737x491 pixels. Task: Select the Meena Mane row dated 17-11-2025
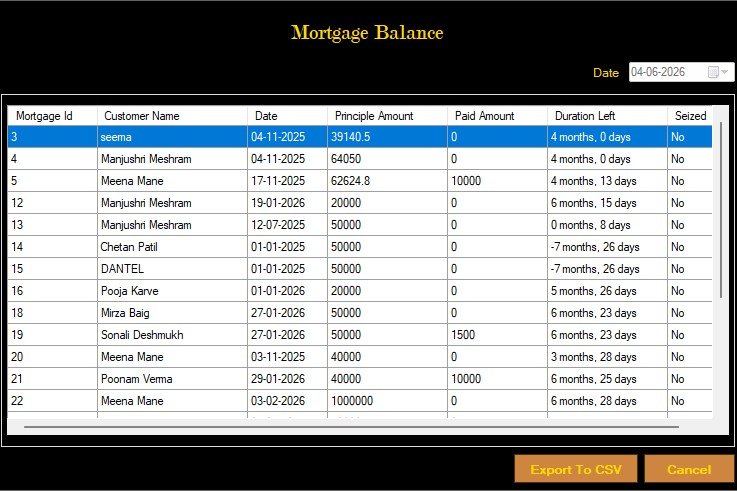360,181
